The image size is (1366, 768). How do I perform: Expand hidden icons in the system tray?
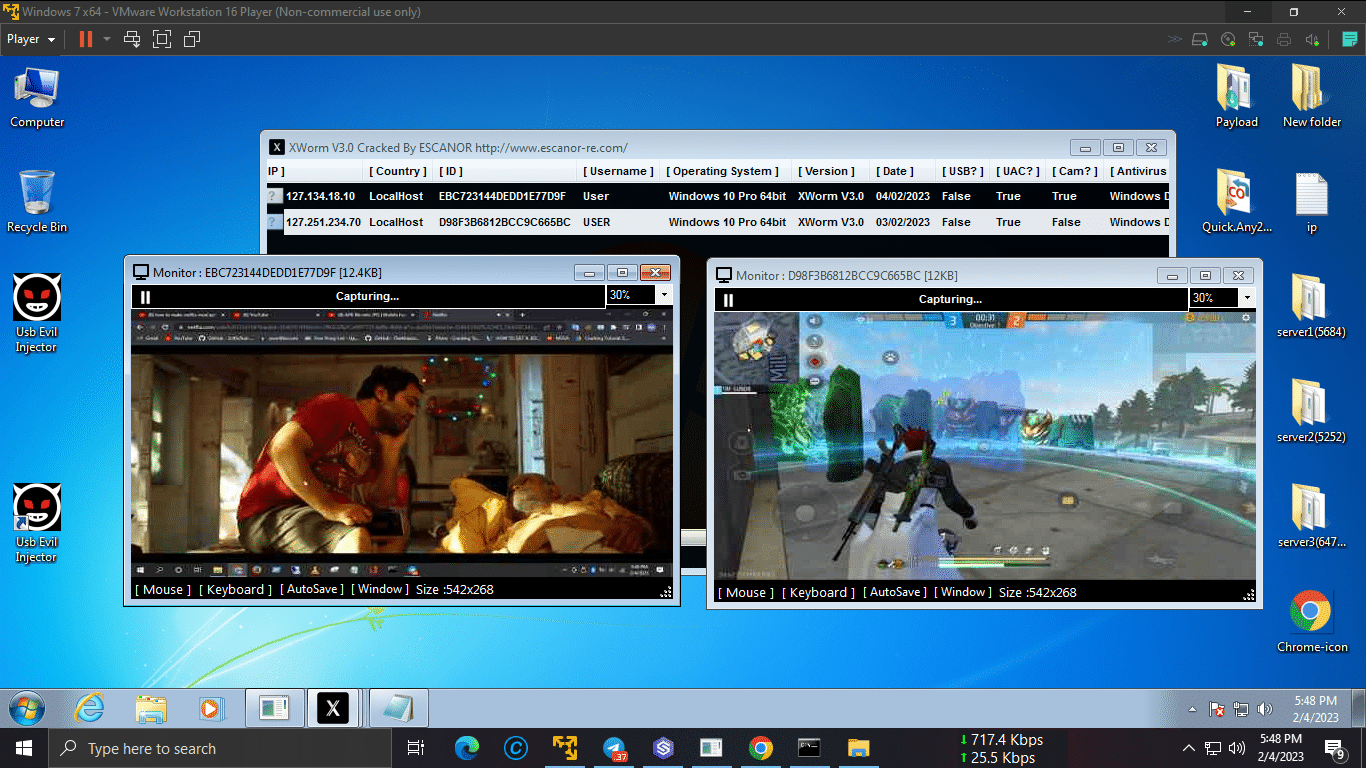pos(1189,747)
